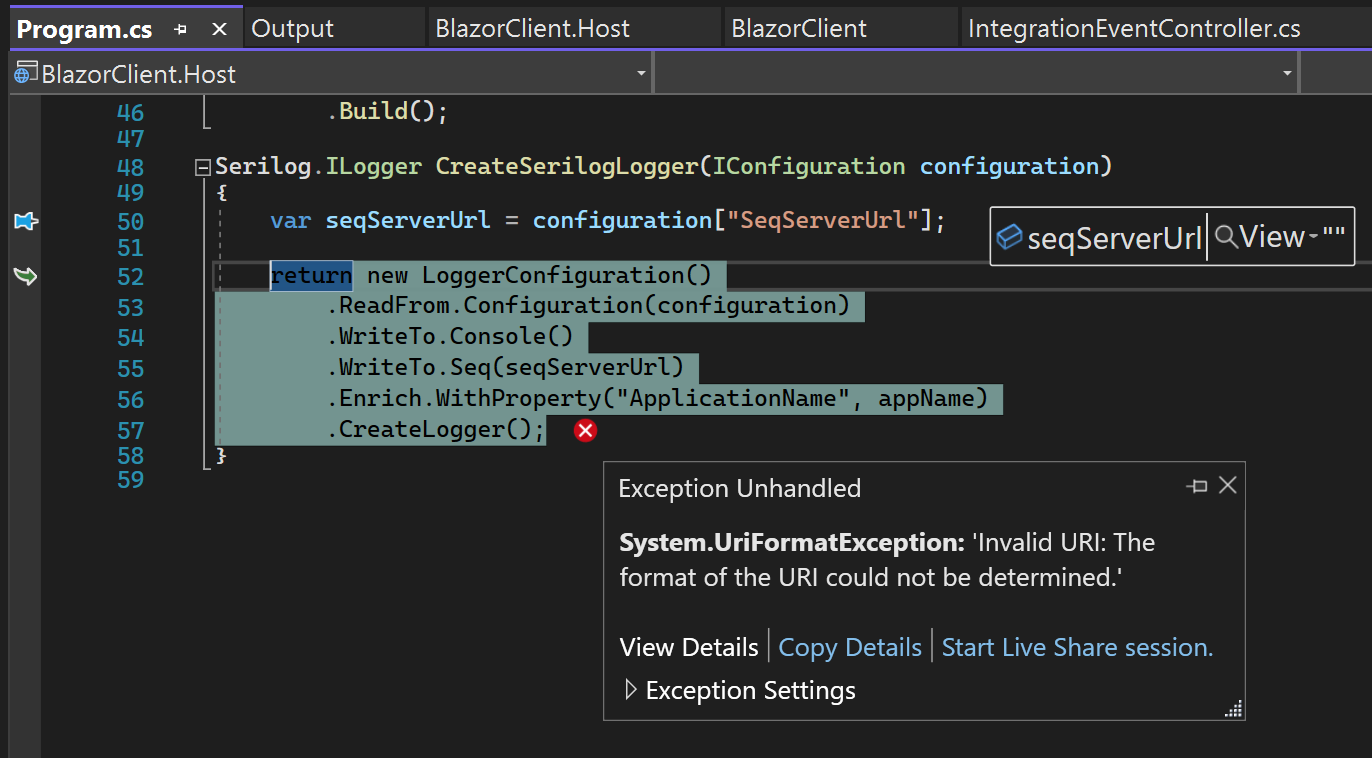The width and height of the screenshot is (1372, 758).
Task: Click the View Details link
Action: tap(688, 647)
